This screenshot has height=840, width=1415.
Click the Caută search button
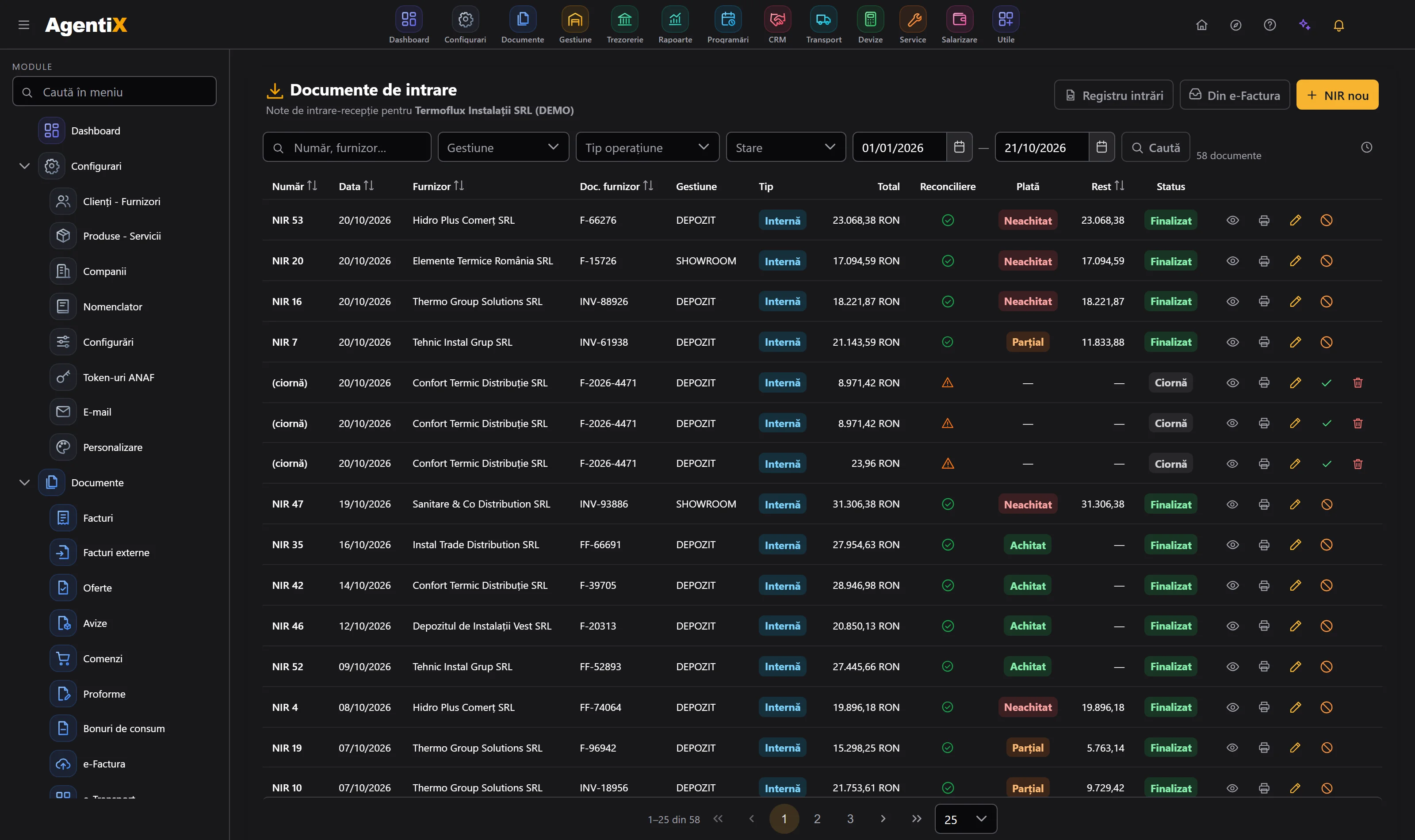[x=1155, y=147]
